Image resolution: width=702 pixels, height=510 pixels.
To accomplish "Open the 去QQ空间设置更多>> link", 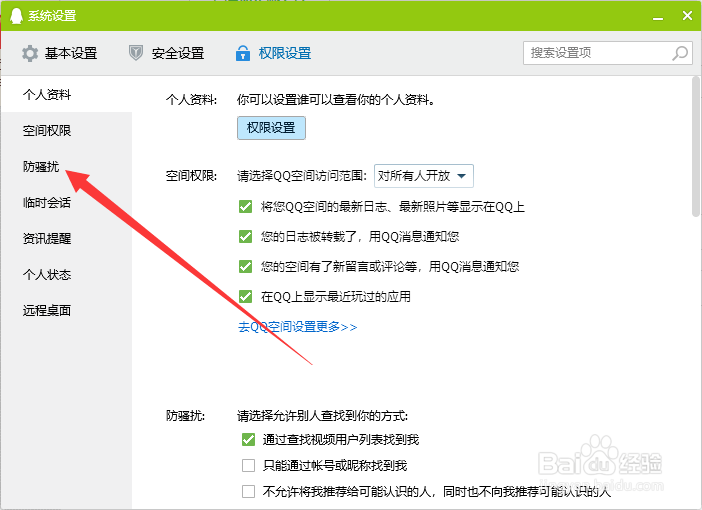I will 297,327.
